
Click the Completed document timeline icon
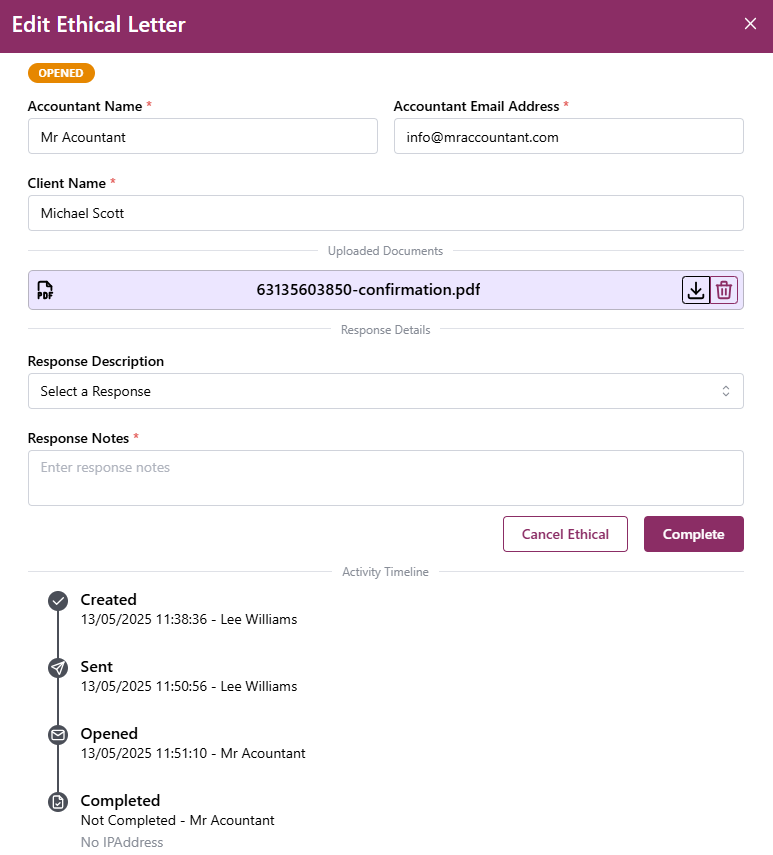[58, 802]
